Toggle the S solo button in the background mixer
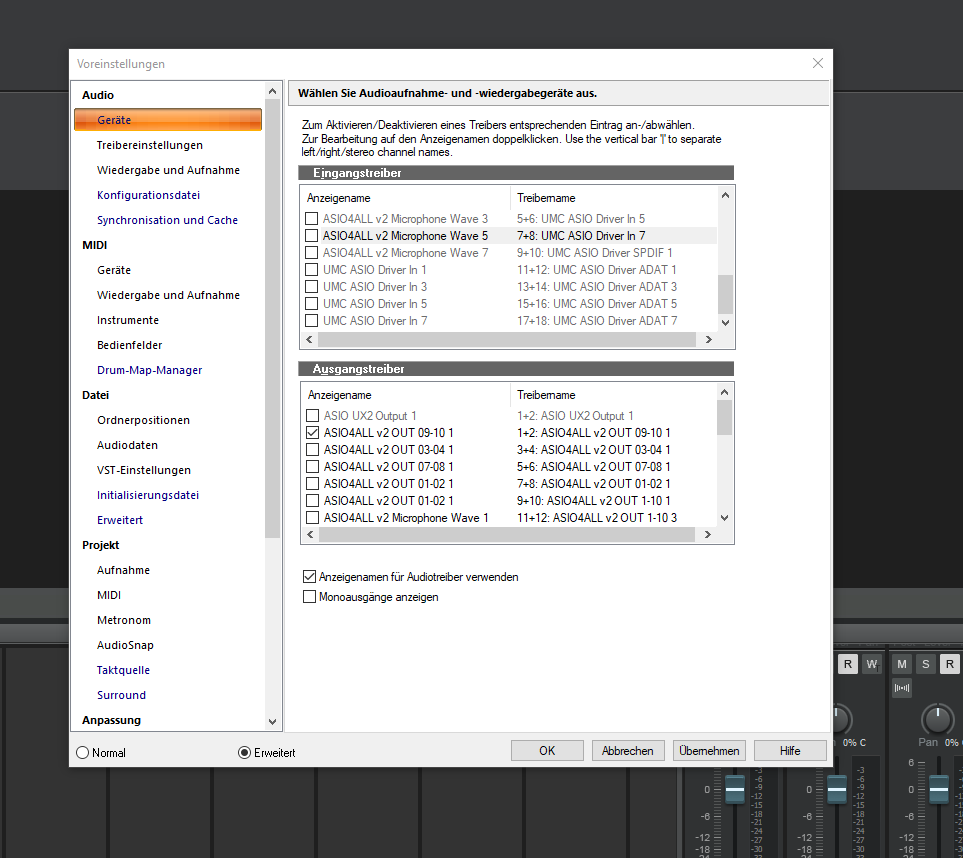Image resolution: width=963 pixels, height=858 pixels. coord(926,664)
